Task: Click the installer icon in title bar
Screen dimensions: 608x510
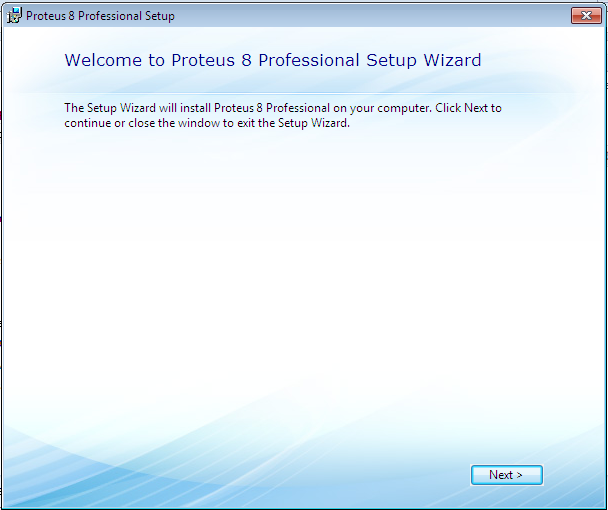Action: [x=14, y=16]
